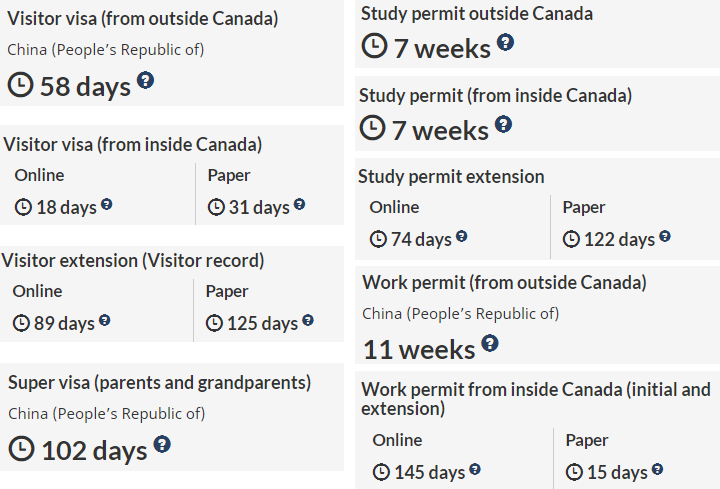Open help icon for Study permit from inside Canada
The image size is (720, 489).
pyautogui.click(x=504, y=124)
